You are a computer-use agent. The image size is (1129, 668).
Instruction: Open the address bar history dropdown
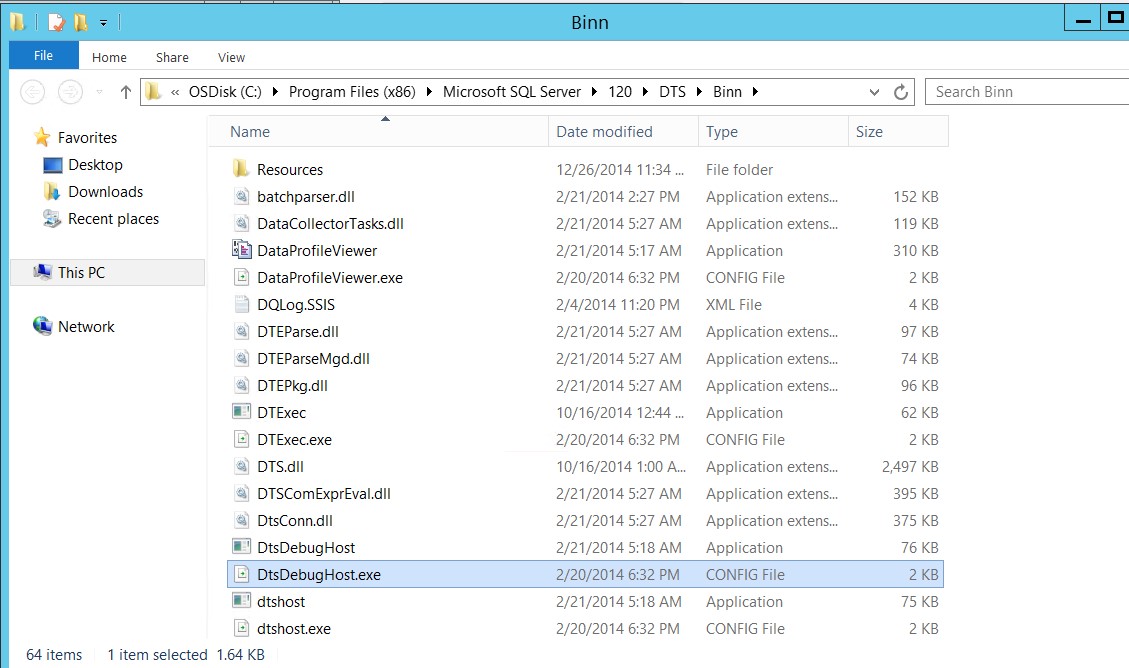coord(874,92)
